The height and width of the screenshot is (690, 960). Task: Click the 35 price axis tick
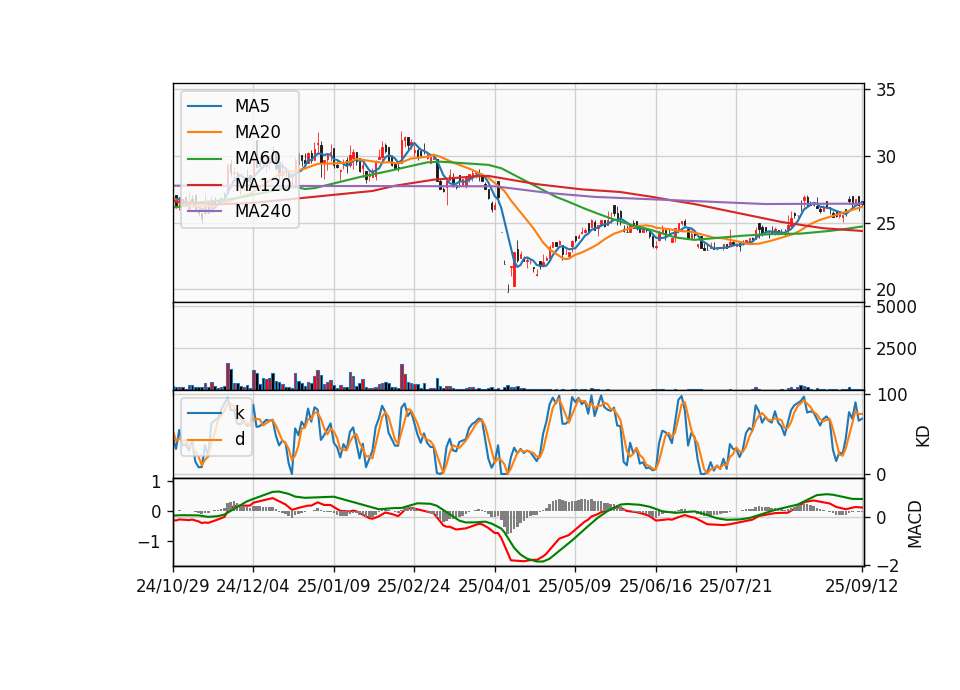(x=885, y=90)
